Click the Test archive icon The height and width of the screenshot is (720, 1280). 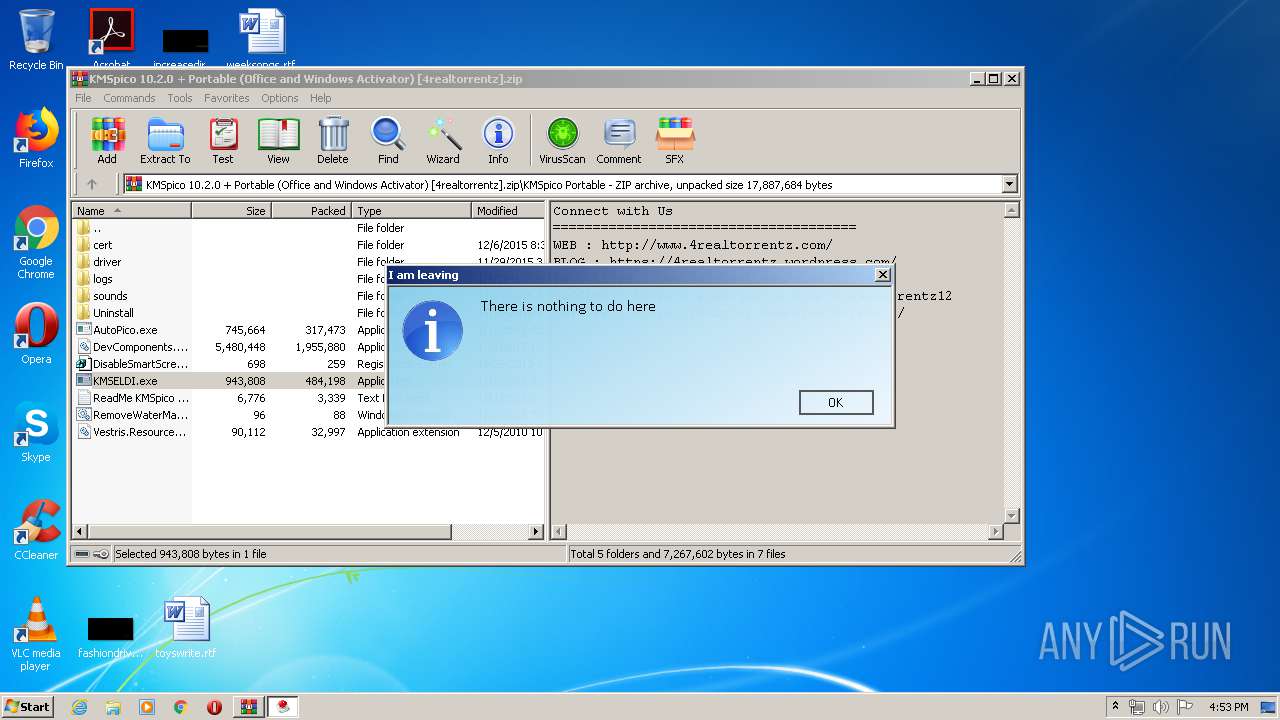pos(223,141)
